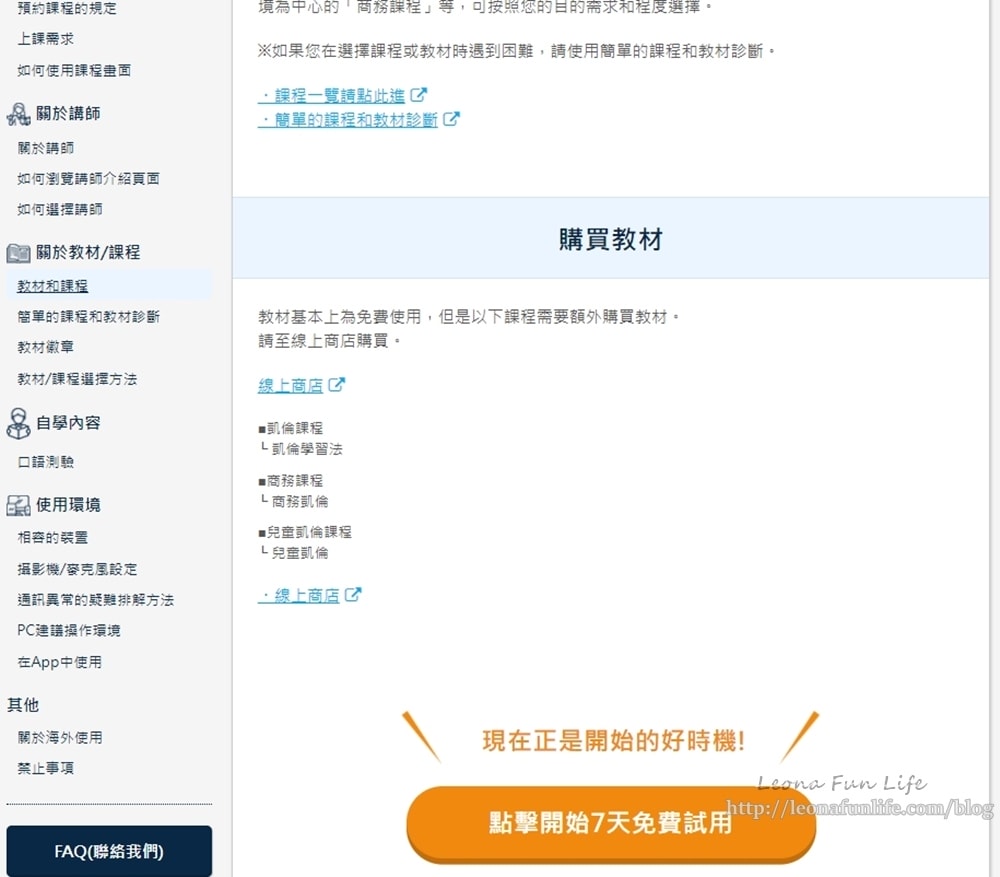Select 教材和課程 in the sidebar
This screenshot has width=1000, height=877.
pos(53,286)
